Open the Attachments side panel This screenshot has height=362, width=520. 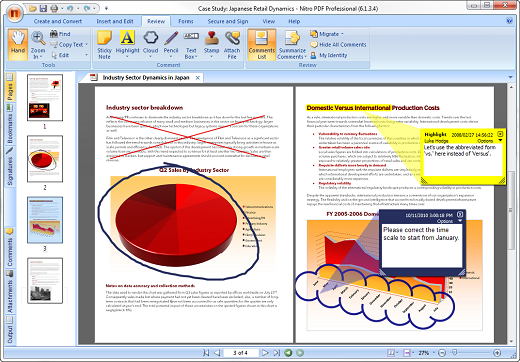pyautogui.click(x=10, y=292)
